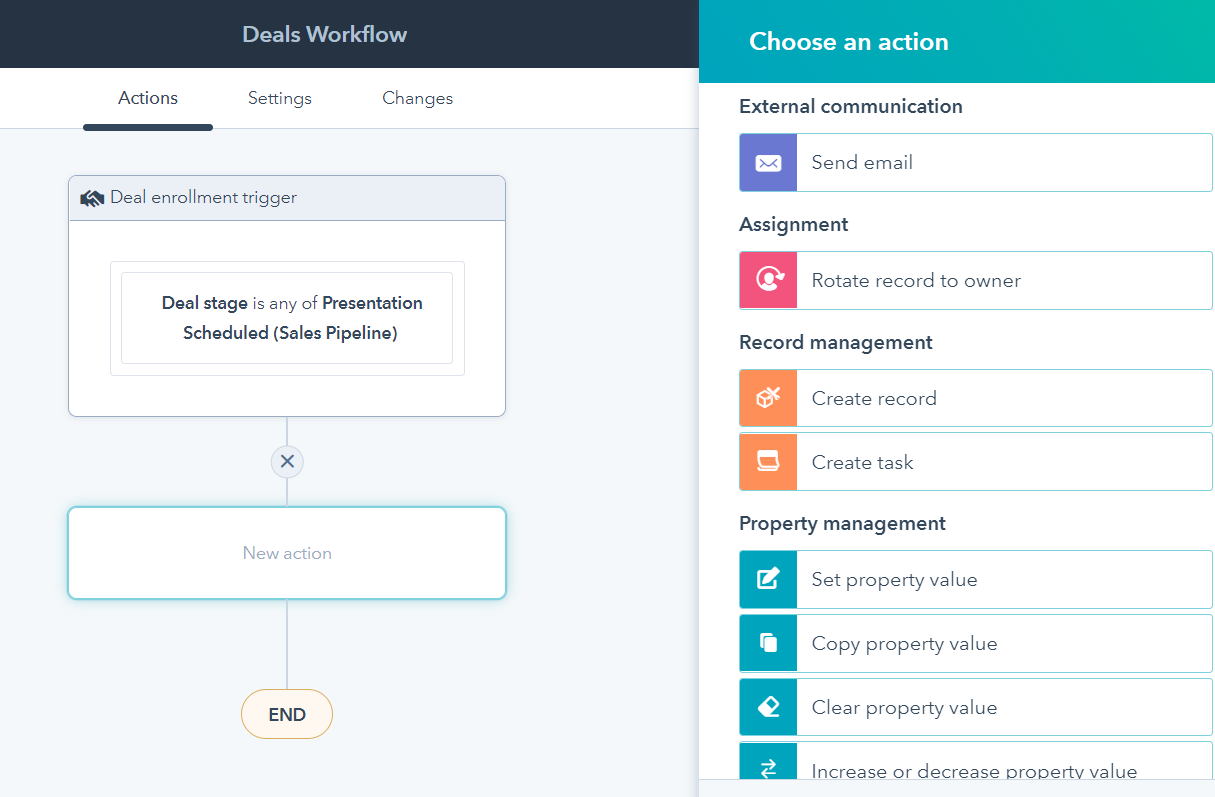Click the Rotate record to owner rotation icon
Image resolution: width=1215 pixels, height=797 pixels.
[767, 280]
